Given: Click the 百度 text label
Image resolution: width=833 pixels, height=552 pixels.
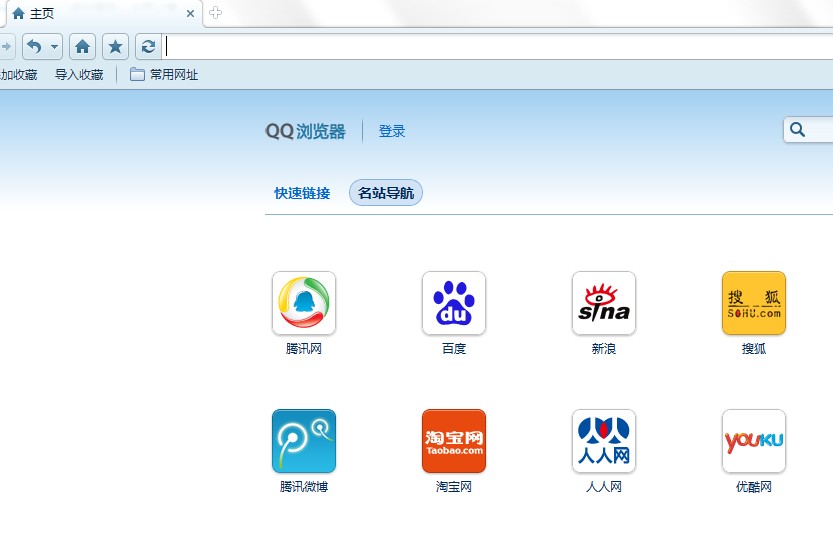Looking at the screenshot, I should [x=454, y=349].
